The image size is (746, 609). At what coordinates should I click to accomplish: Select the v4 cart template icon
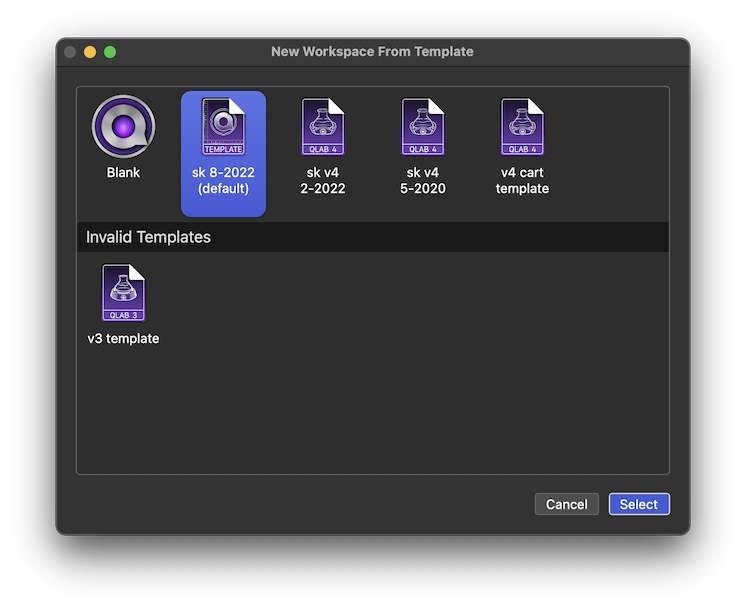coord(522,127)
